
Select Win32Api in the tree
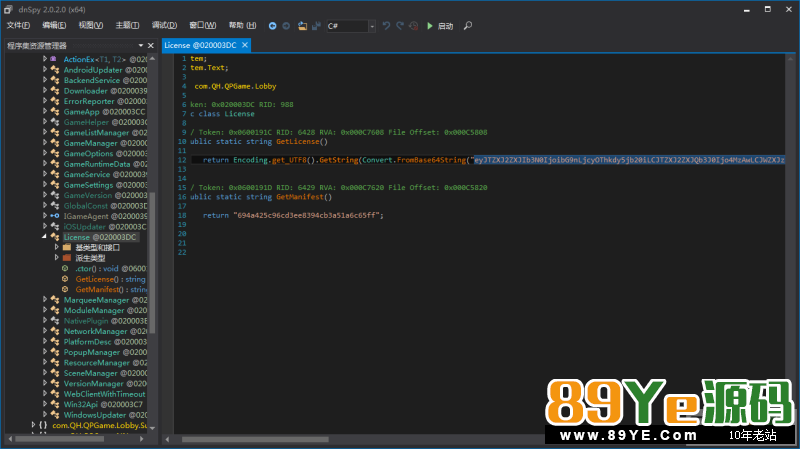103,404
